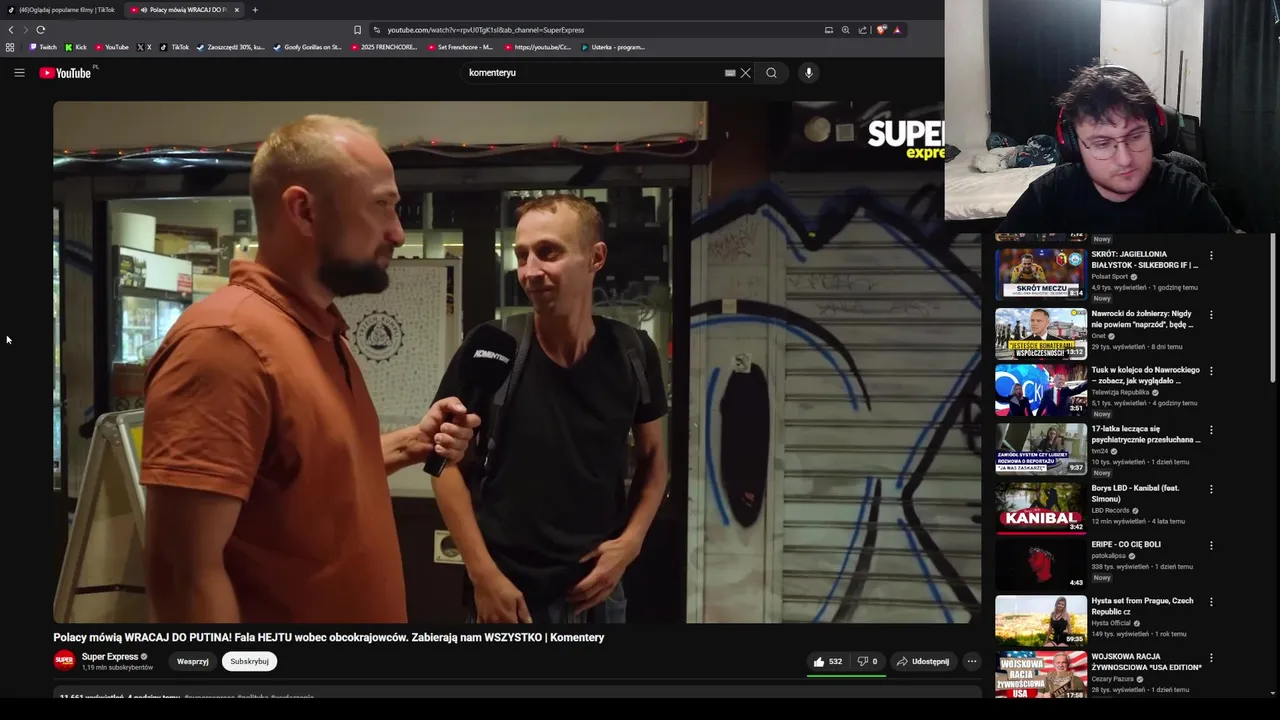Image resolution: width=1280 pixels, height=720 pixels.
Task: Go to the YouTube home logo
Action: (66, 73)
